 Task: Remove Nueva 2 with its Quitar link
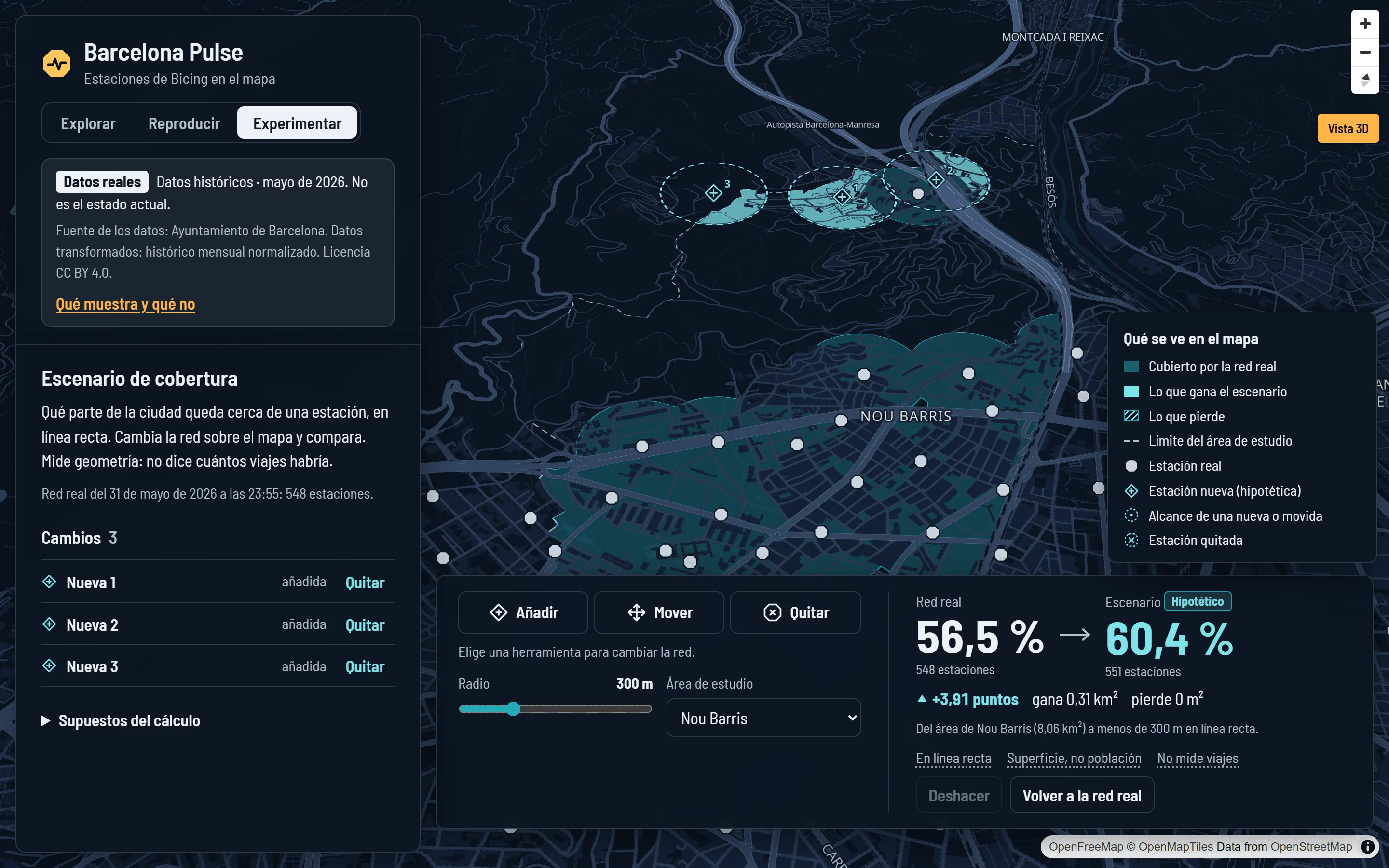pyautogui.click(x=365, y=625)
